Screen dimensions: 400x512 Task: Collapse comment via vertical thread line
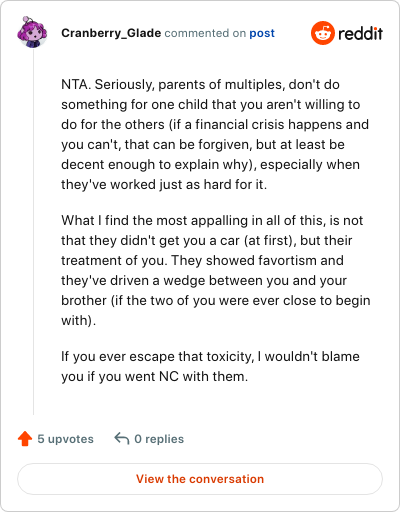[33, 232]
